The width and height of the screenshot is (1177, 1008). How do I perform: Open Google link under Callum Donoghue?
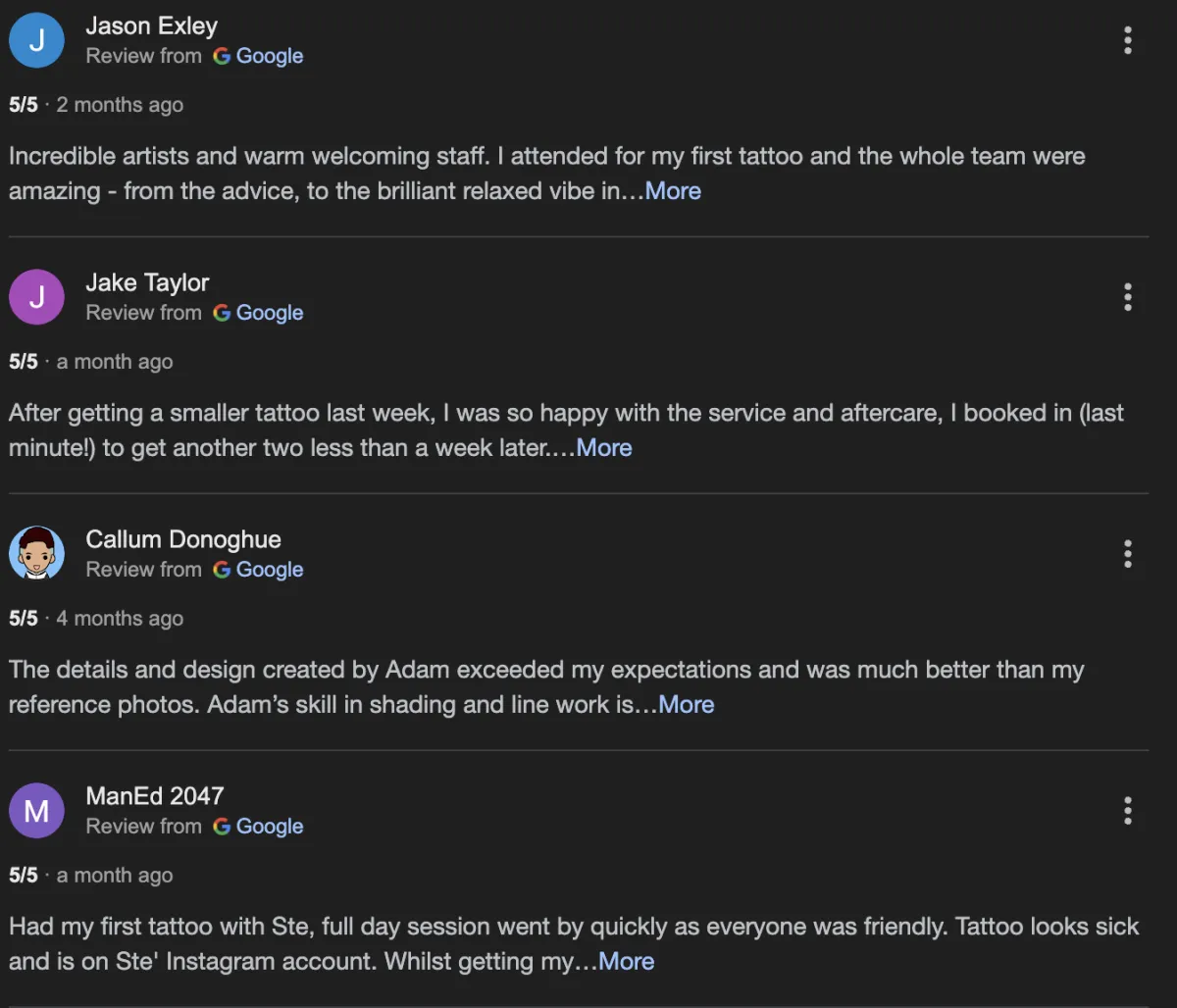[x=259, y=570]
